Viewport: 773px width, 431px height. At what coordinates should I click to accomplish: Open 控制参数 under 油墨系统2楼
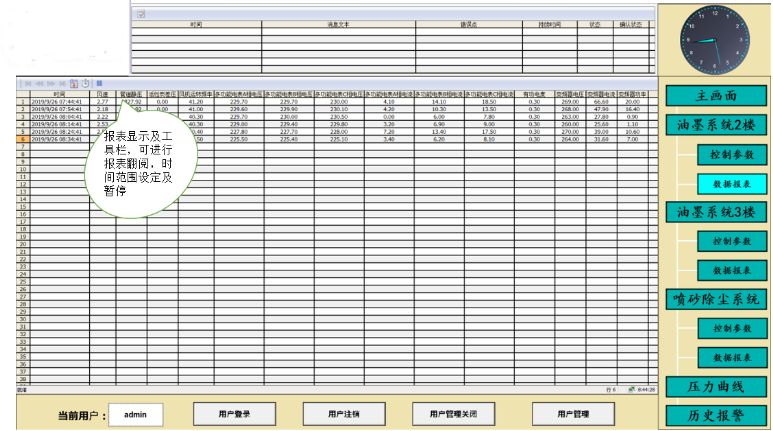click(x=732, y=154)
